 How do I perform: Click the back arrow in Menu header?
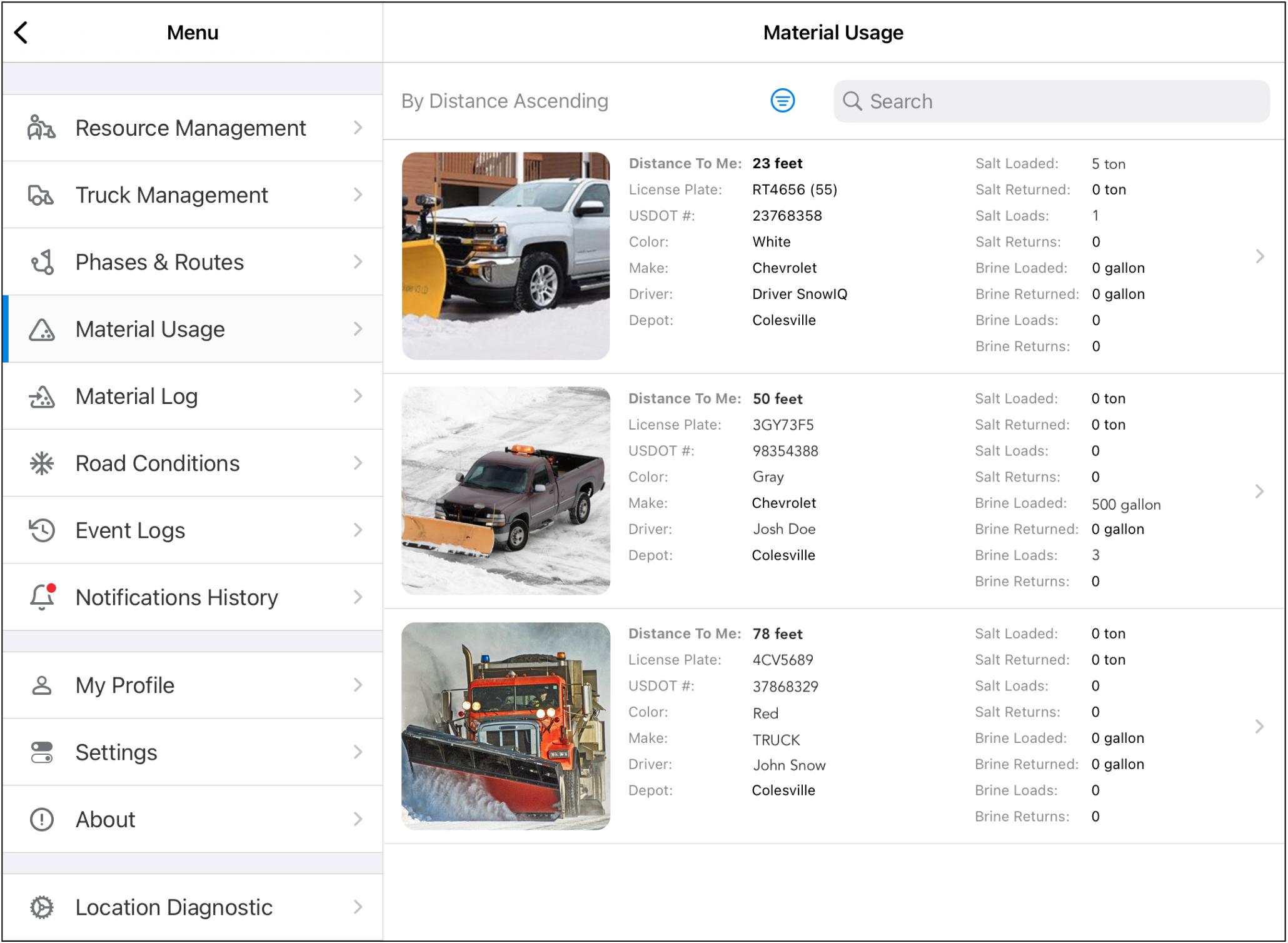[x=21, y=33]
